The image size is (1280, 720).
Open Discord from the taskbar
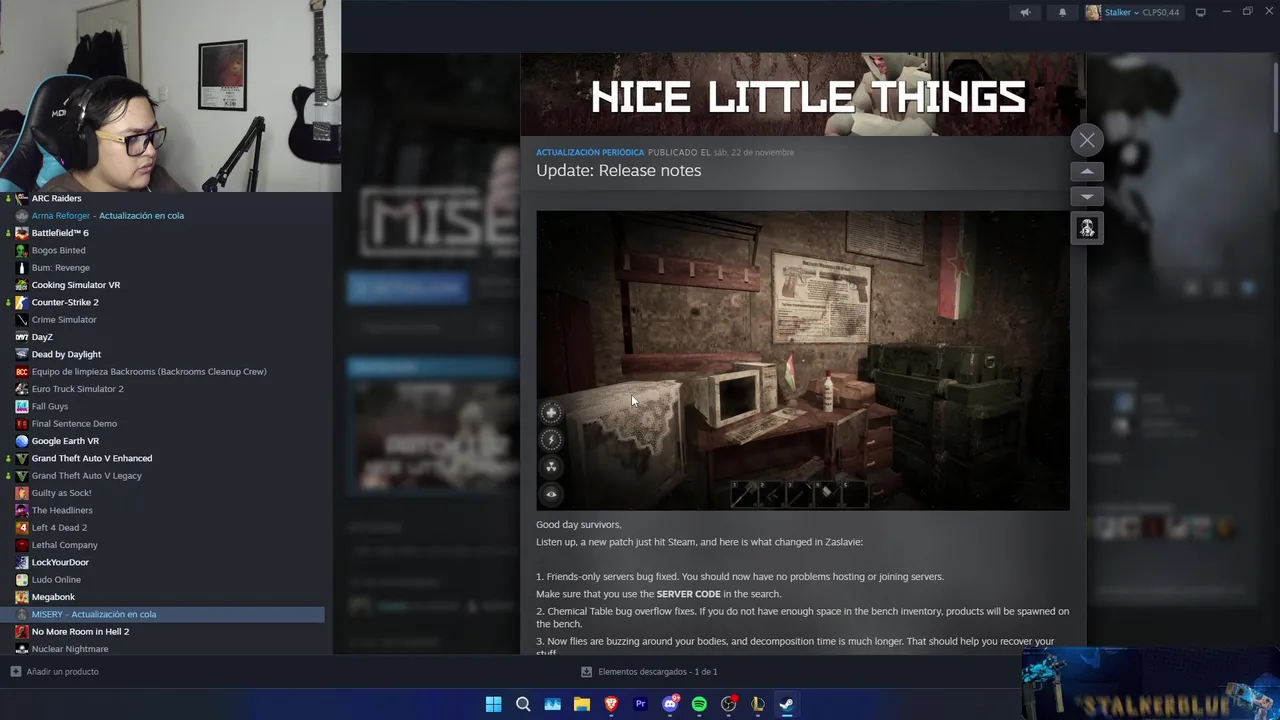point(670,704)
